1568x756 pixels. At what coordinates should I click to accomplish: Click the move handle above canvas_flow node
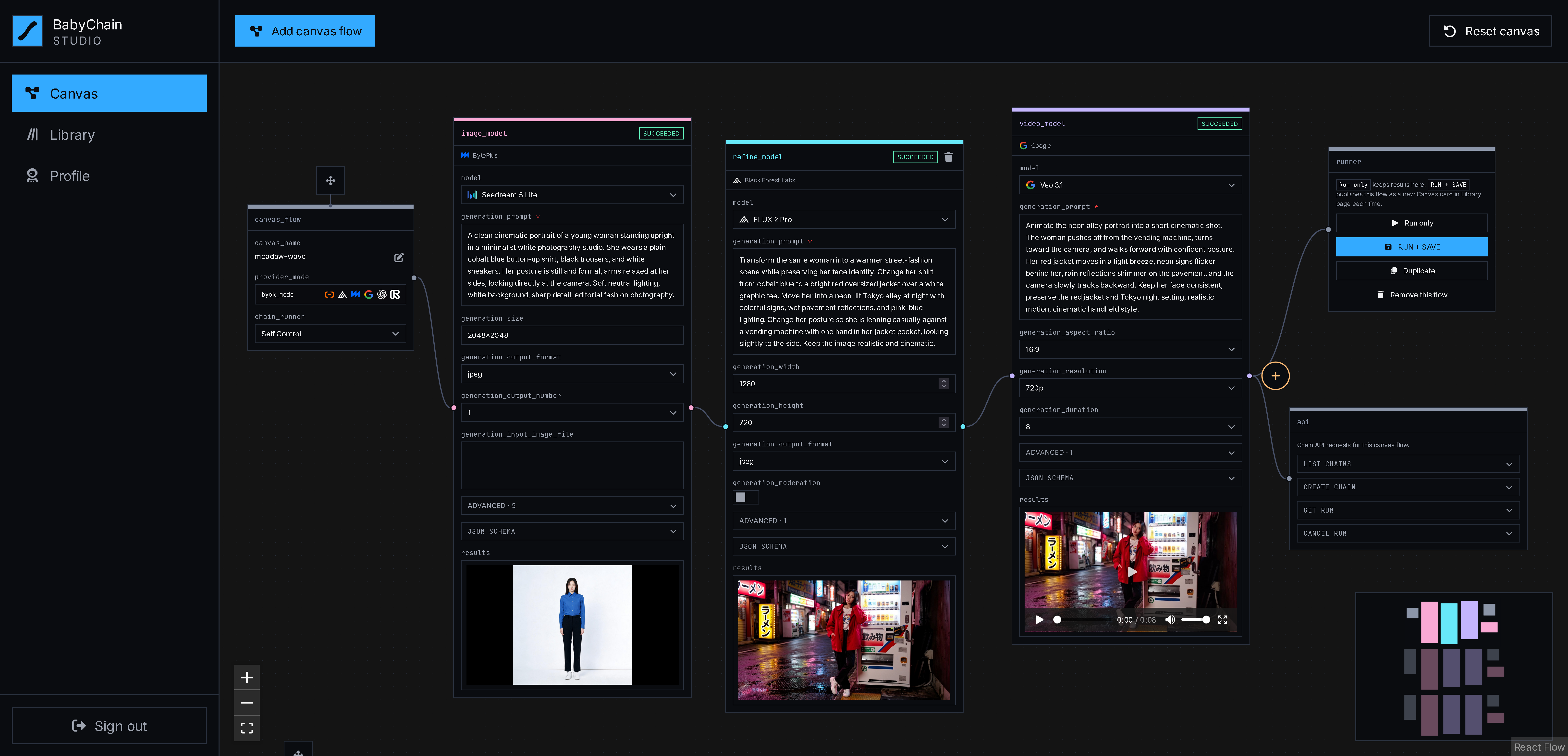(x=331, y=180)
